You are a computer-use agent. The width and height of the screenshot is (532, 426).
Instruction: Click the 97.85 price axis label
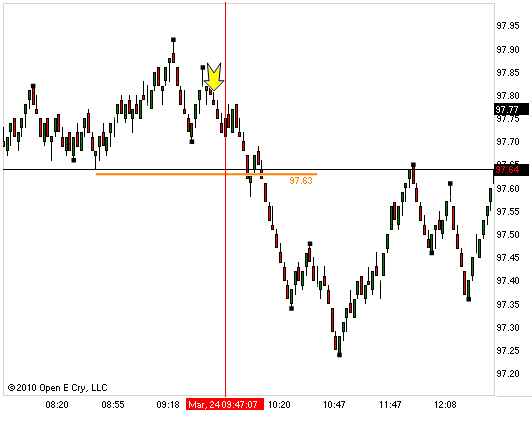tap(508, 73)
